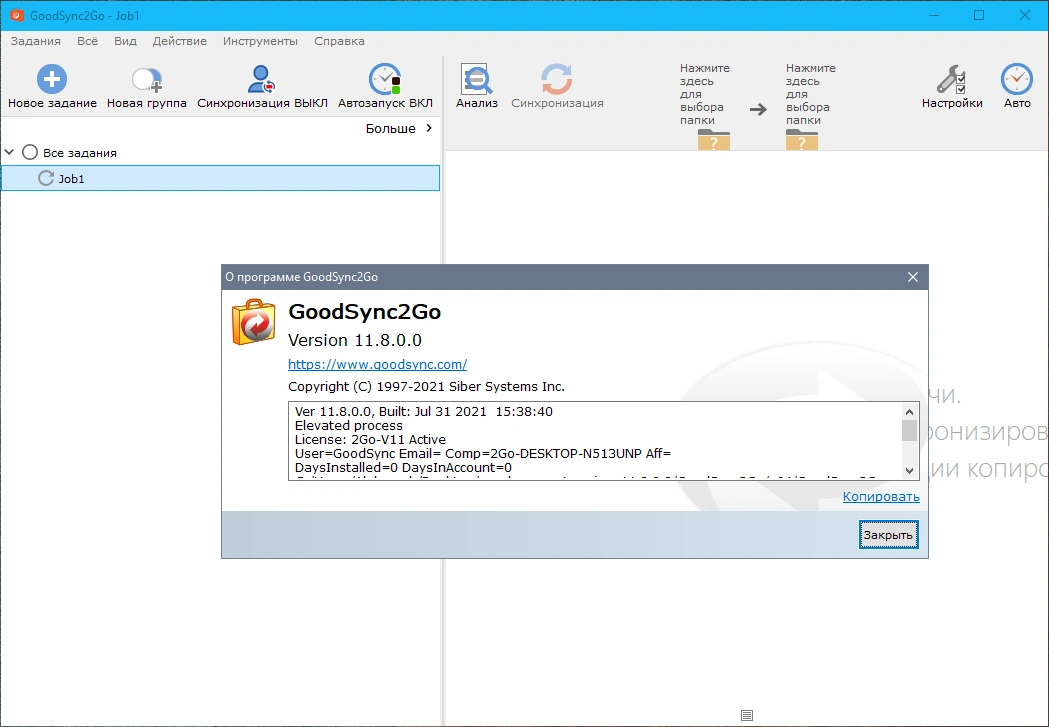
Task: Maximize the GoodSync2Go main window
Action: (979, 15)
